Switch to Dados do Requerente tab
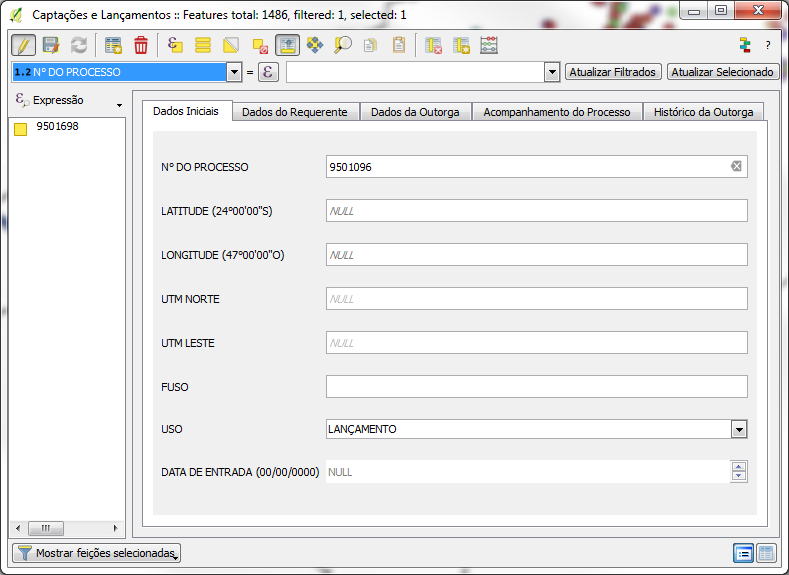This screenshot has width=789, height=575. pos(294,112)
